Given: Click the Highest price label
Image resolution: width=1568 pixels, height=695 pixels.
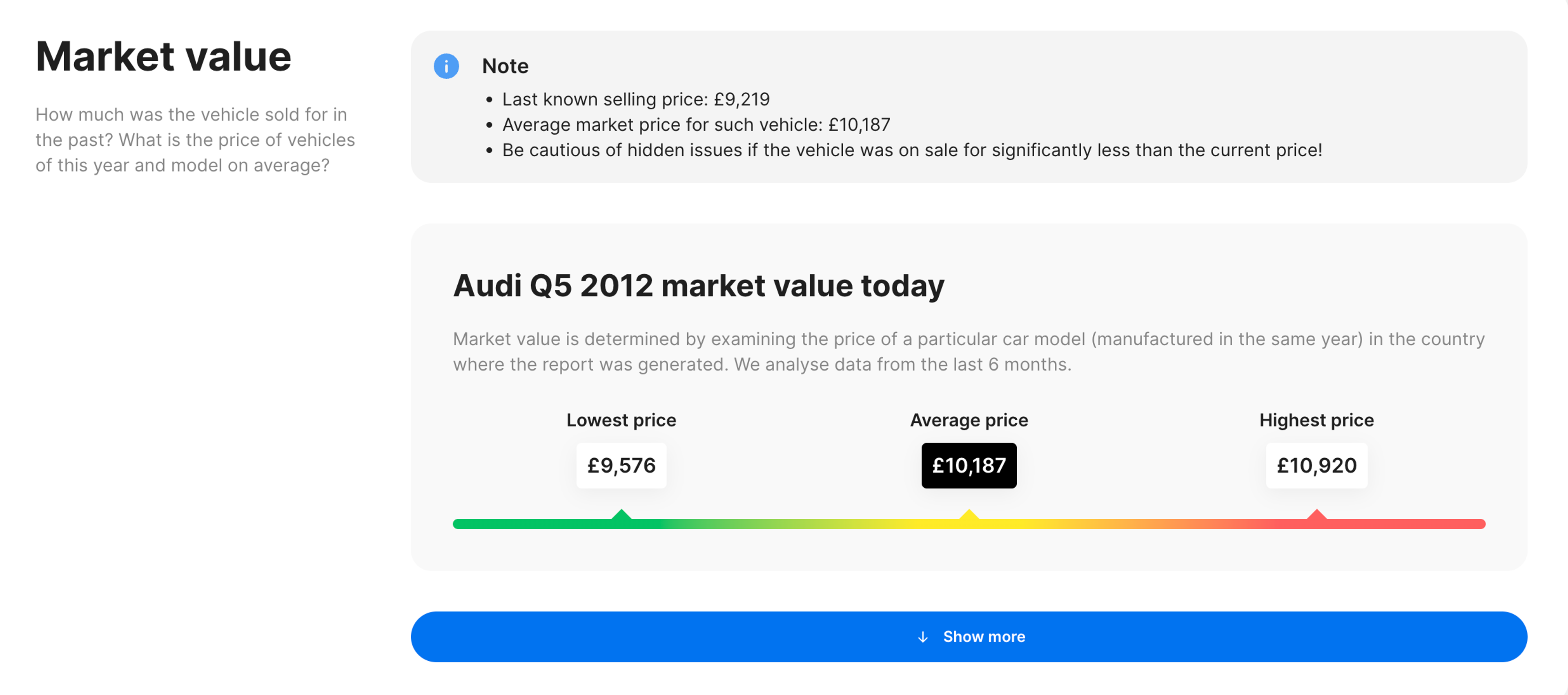Looking at the screenshot, I should click(1316, 420).
